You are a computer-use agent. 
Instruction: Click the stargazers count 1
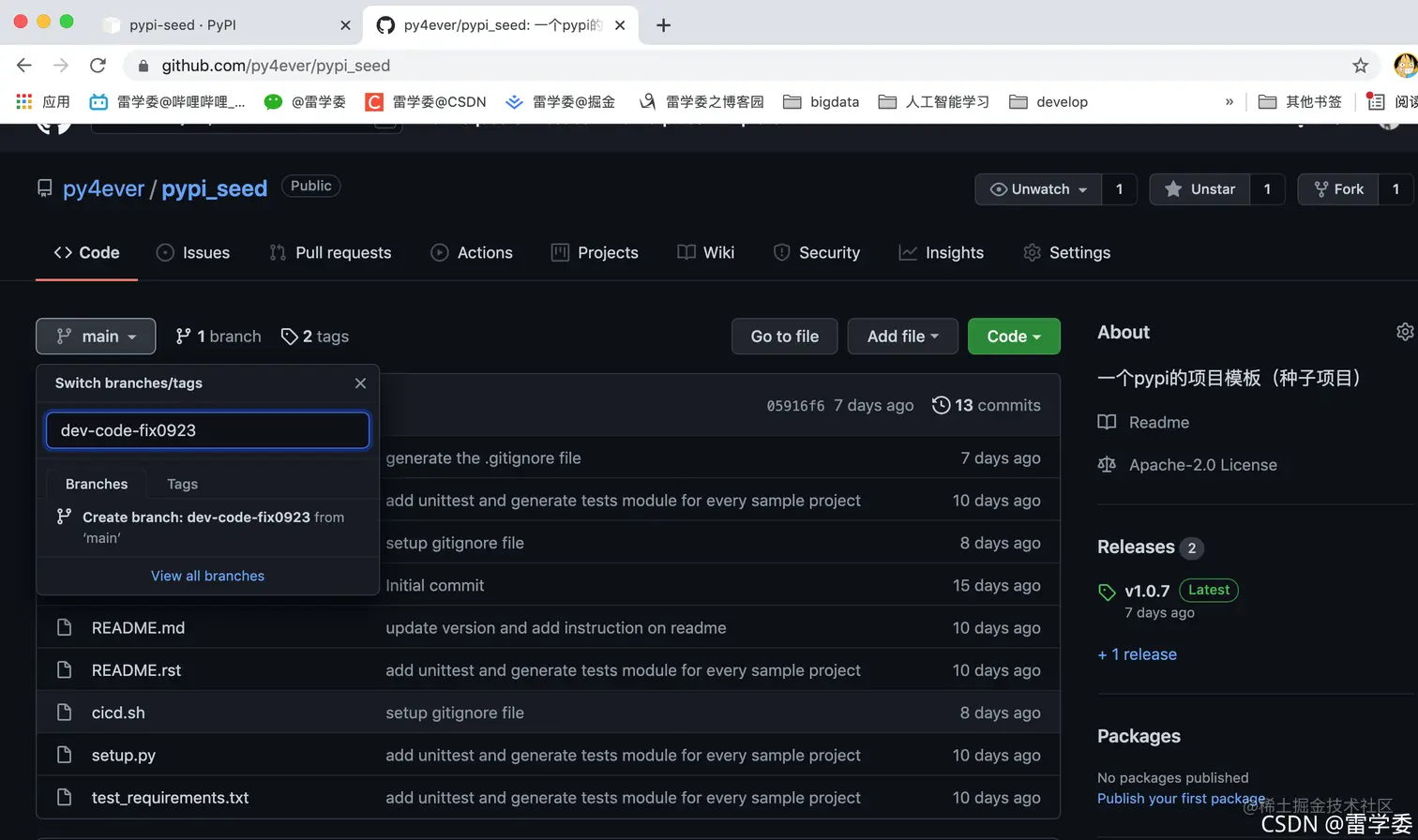coord(1267,189)
